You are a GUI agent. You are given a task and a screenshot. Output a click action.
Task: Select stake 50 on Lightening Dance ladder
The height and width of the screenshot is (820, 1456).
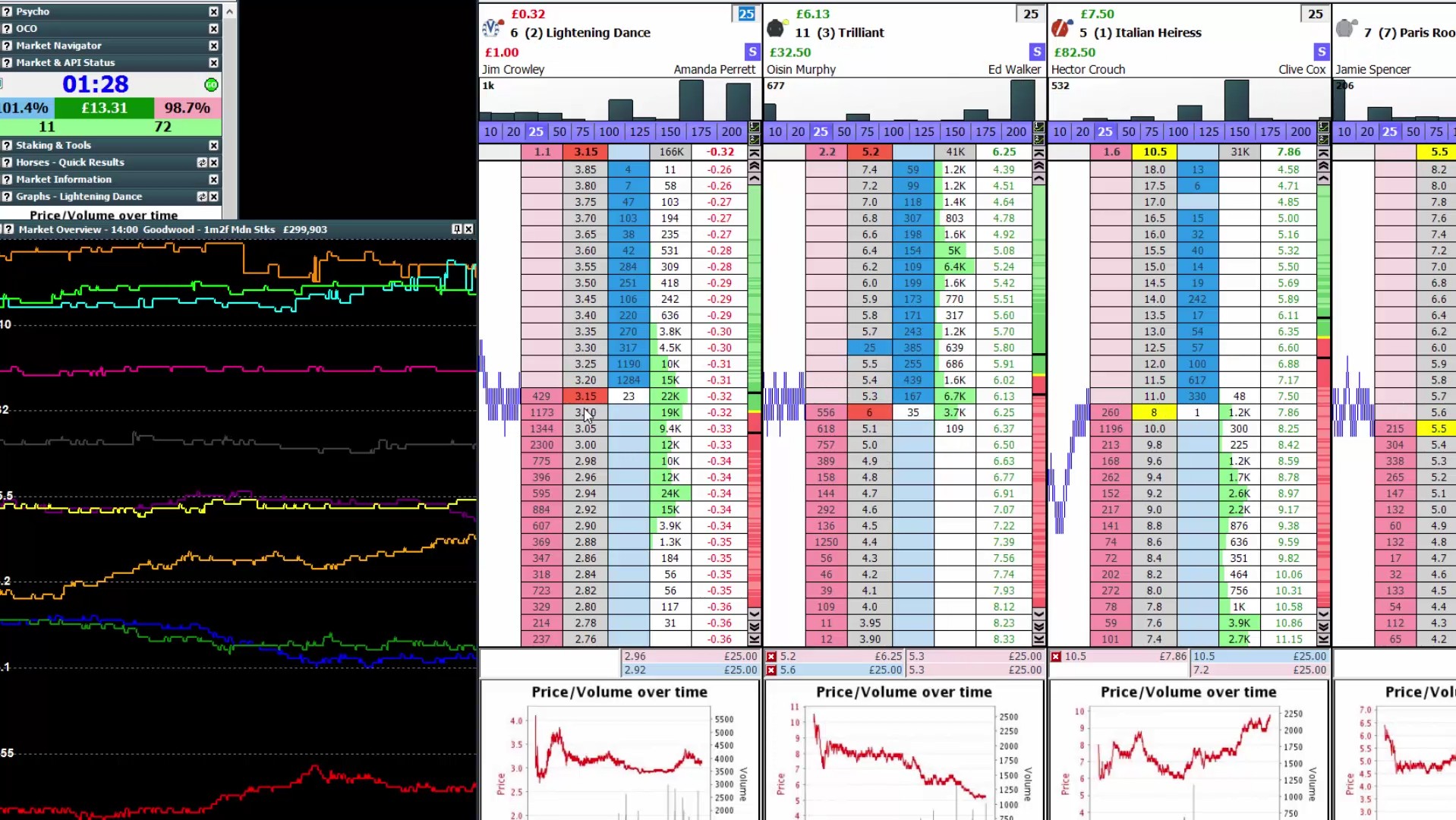[559, 132]
